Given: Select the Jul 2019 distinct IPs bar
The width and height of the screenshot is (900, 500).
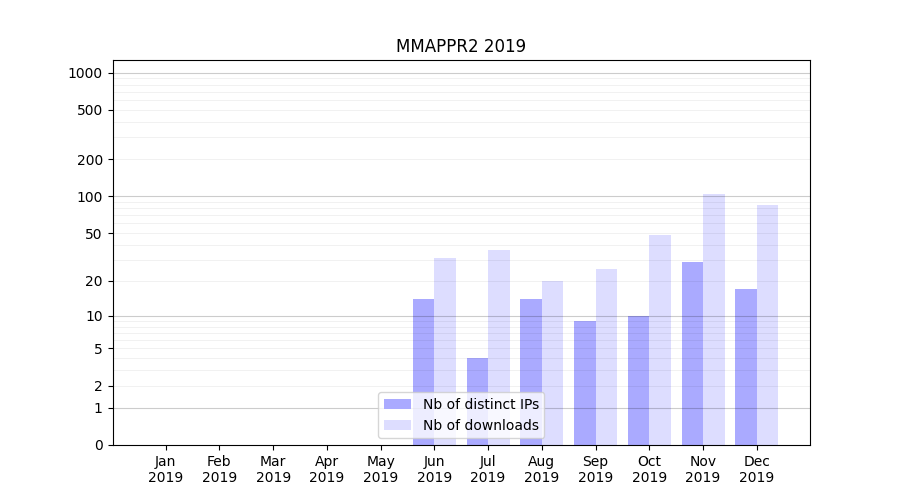Looking at the screenshot, I should [477, 401].
